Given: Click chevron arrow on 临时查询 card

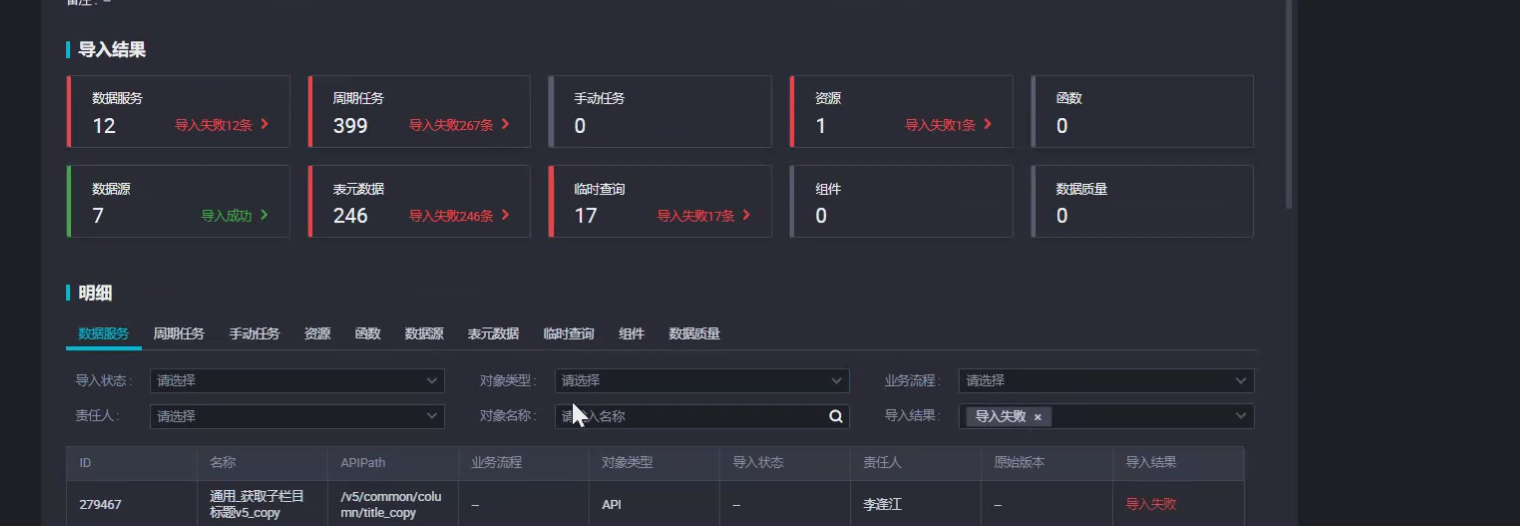Looking at the screenshot, I should point(746,215).
